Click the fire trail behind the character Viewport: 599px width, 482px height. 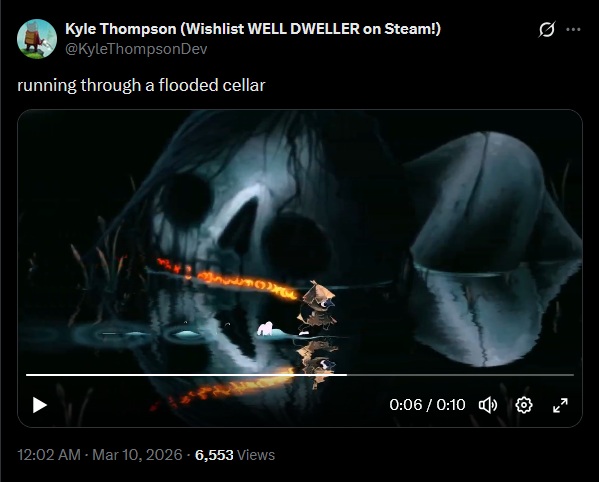pyautogui.click(x=227, y=279)
